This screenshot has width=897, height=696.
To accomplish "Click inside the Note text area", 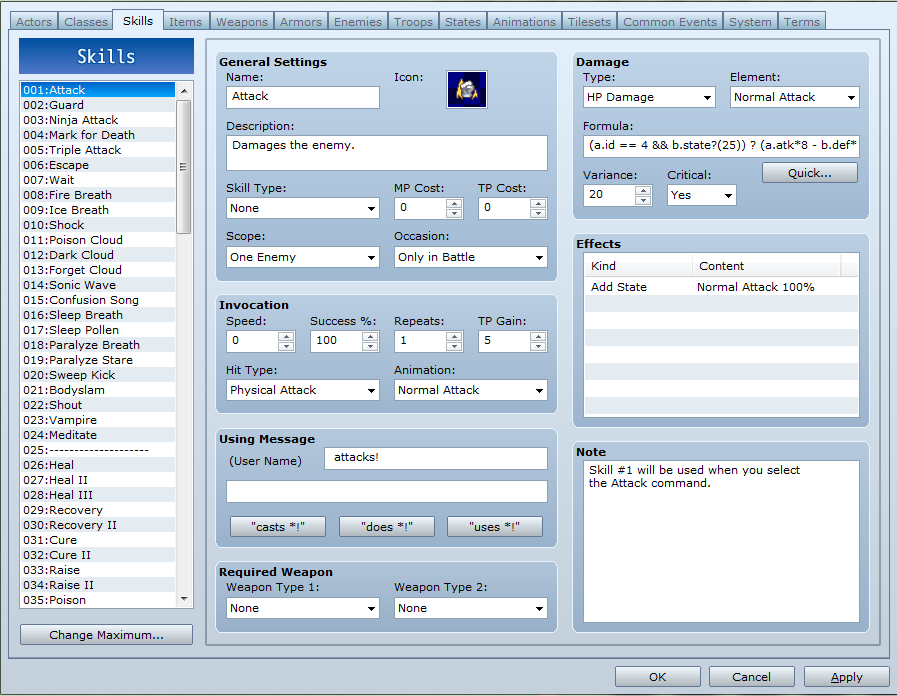I will click(x=721, y=542).
